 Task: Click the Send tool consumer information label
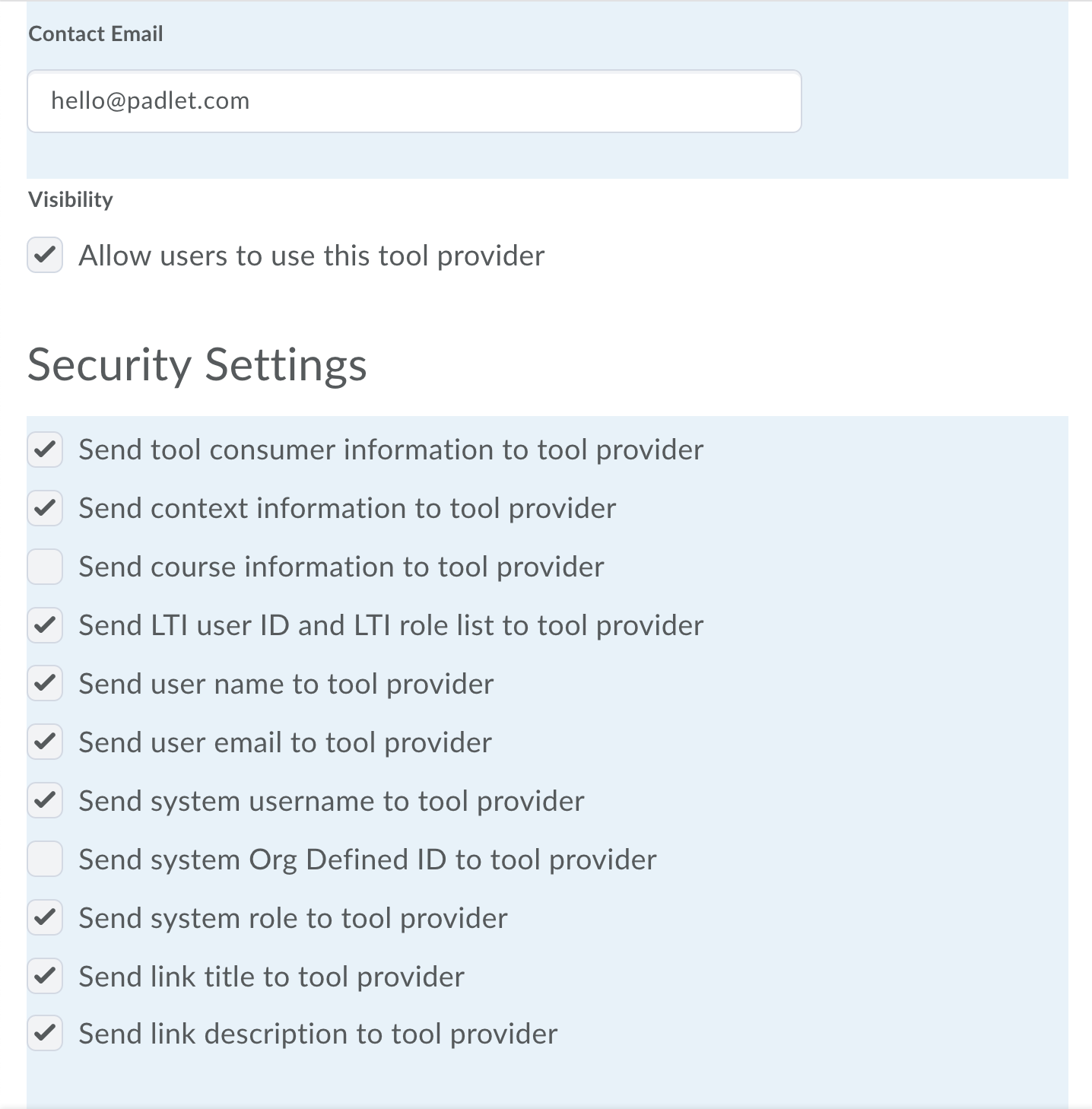click(391, 450)
